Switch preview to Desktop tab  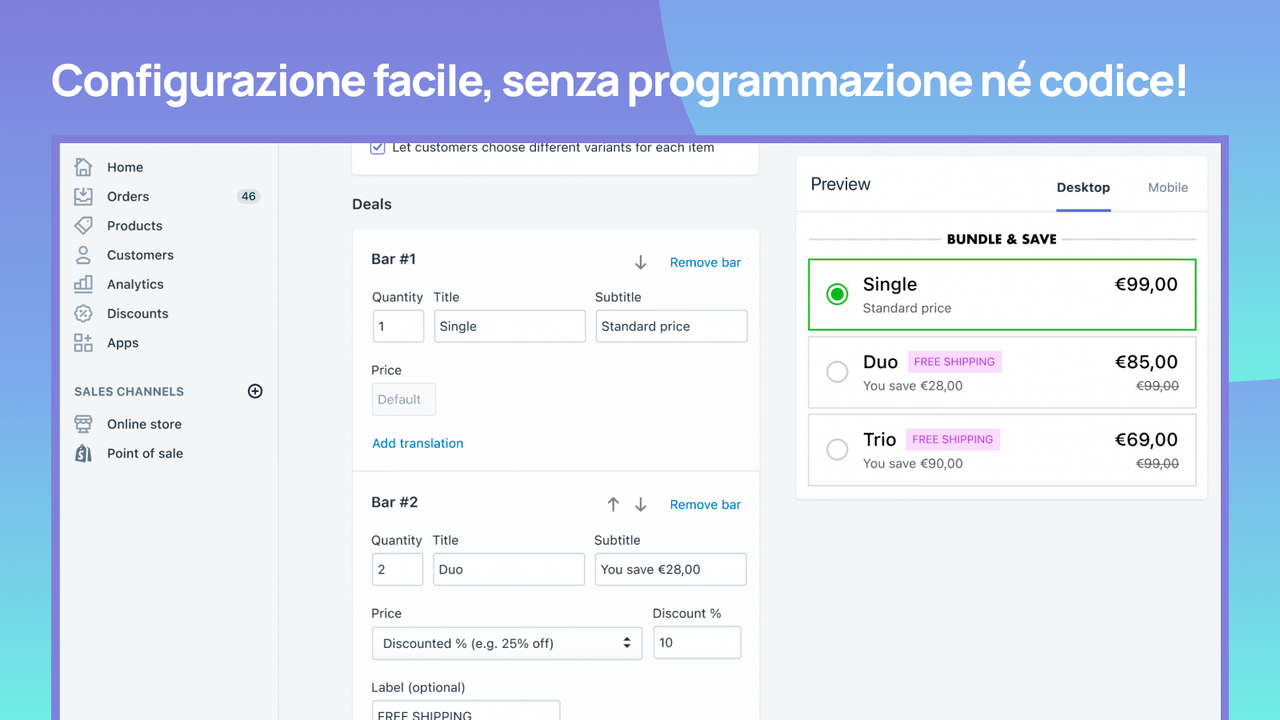pyautogui.click(x=1083, y=187)
